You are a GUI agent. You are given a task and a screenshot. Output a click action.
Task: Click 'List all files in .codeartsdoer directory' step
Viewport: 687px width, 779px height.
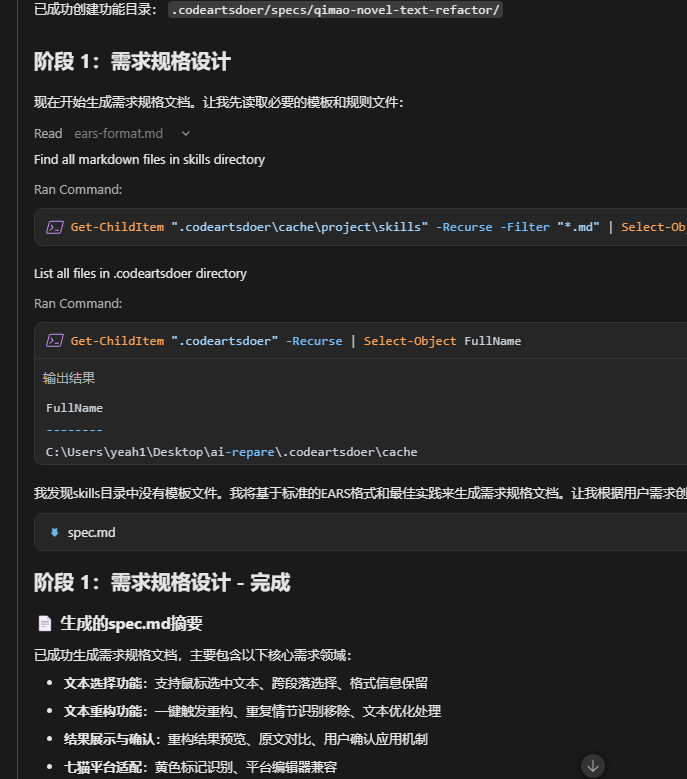[140, 273]
